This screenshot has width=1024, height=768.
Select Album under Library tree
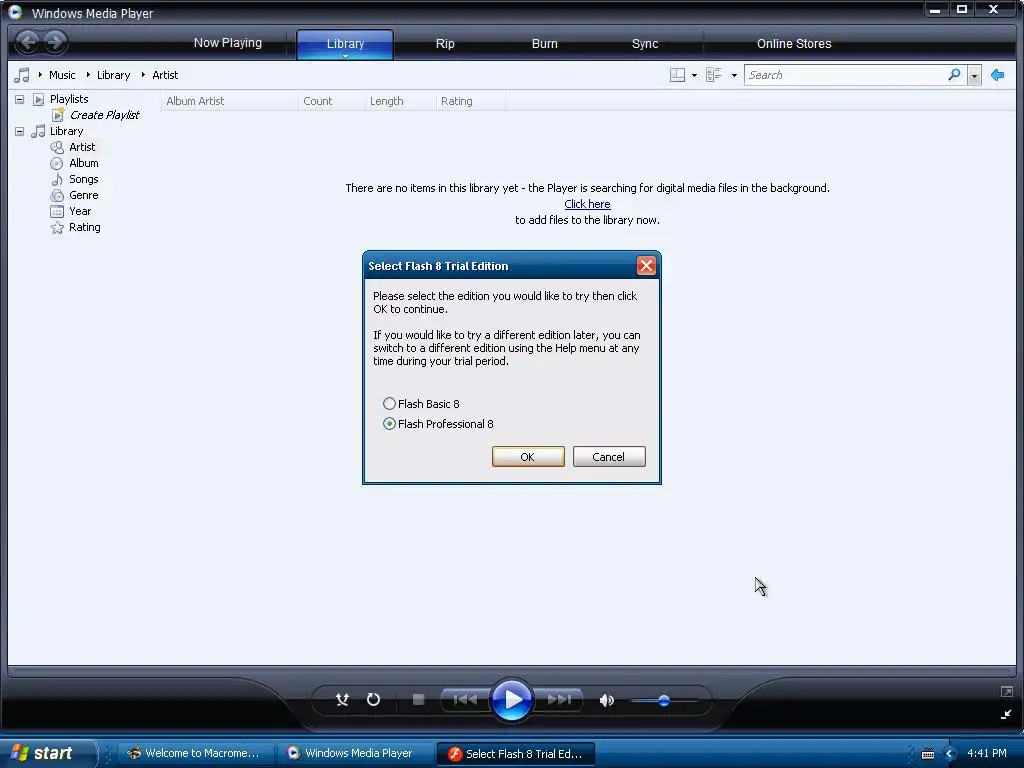84,163
